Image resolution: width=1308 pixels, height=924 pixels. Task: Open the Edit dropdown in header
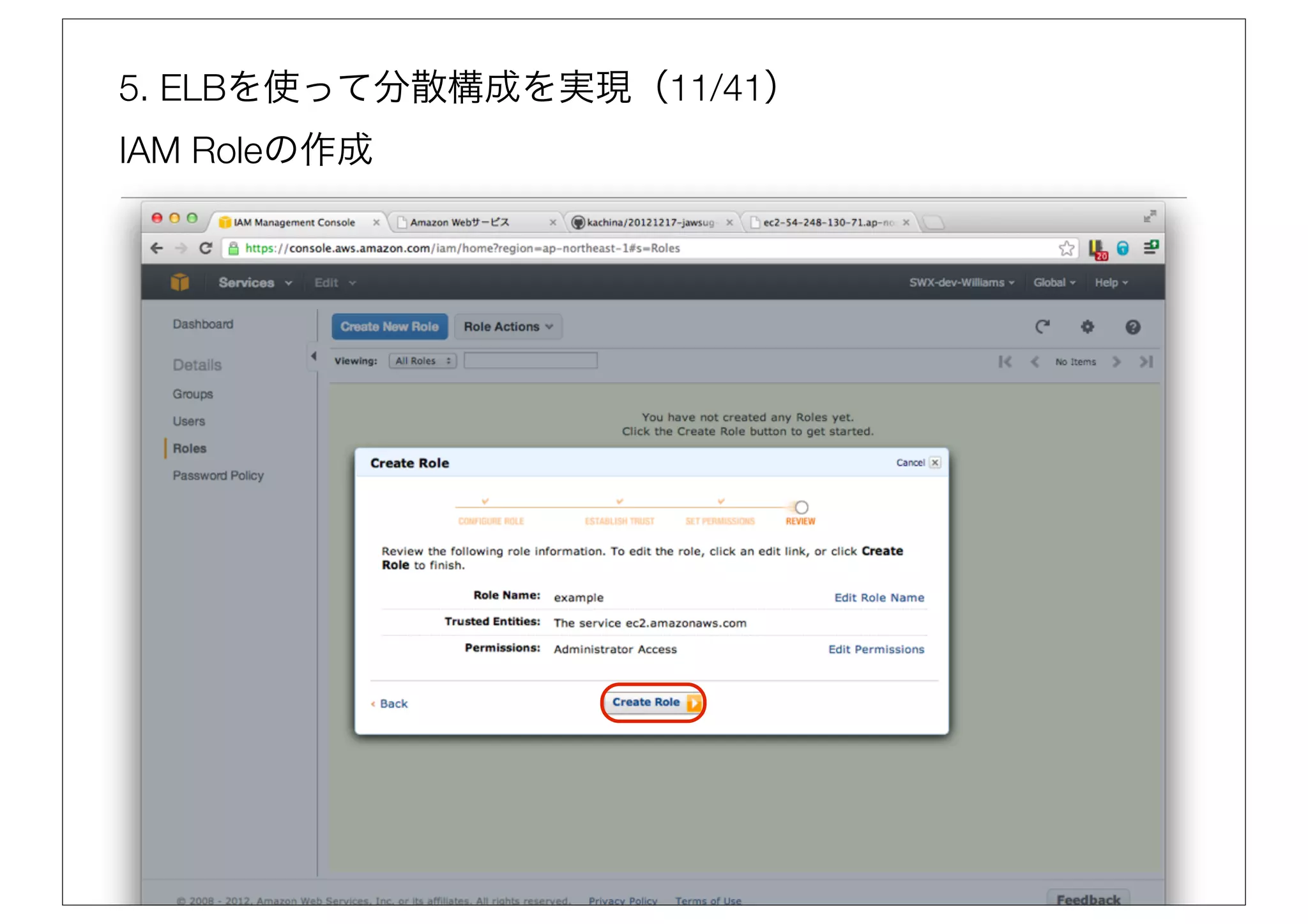(x=335, y=282)
